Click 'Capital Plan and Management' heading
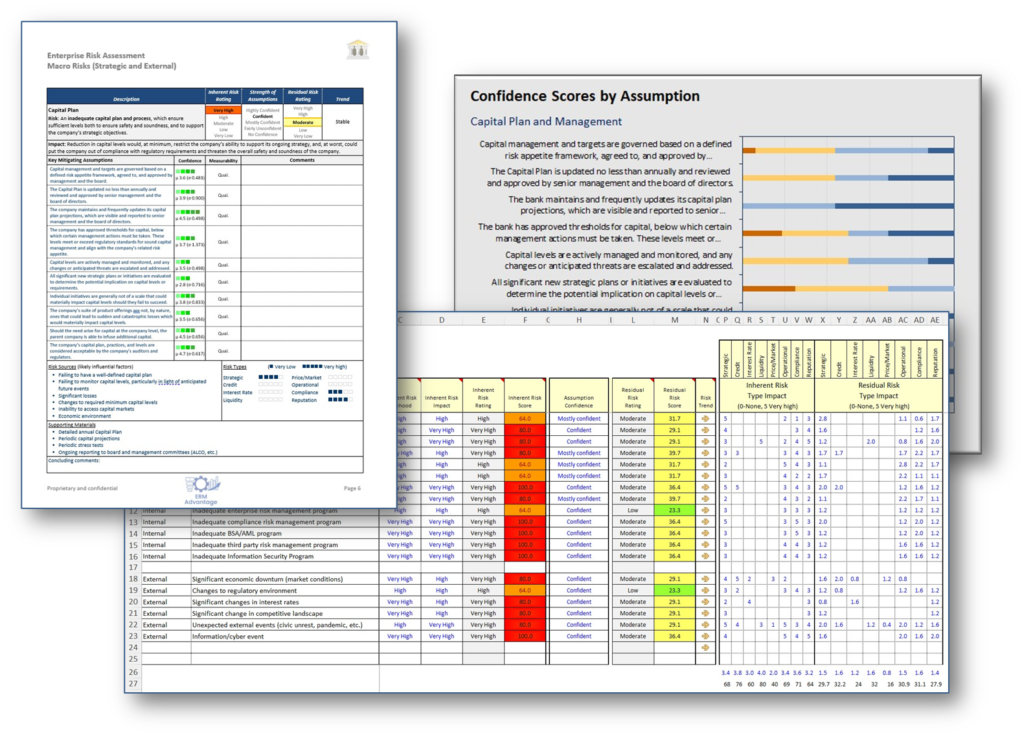 546,121
